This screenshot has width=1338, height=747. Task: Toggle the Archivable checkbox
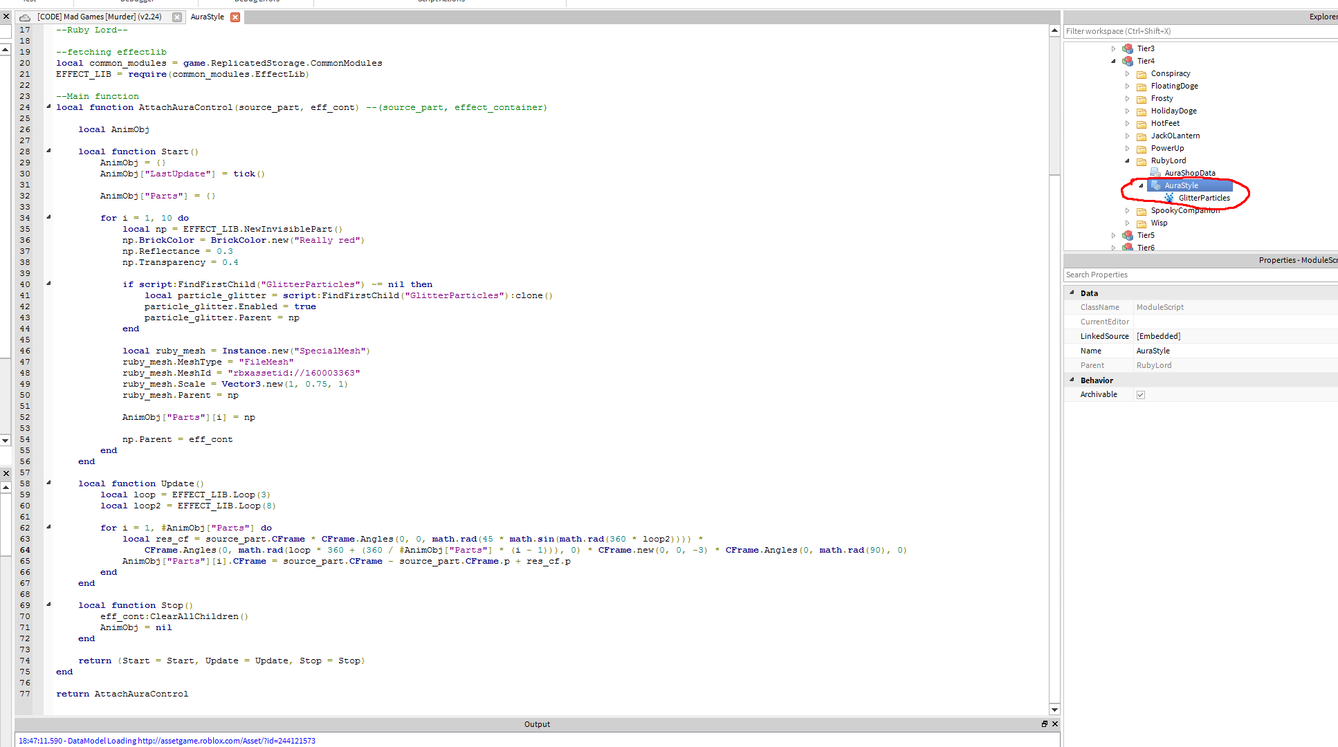pyautogui.click(x=1140, y=395)
